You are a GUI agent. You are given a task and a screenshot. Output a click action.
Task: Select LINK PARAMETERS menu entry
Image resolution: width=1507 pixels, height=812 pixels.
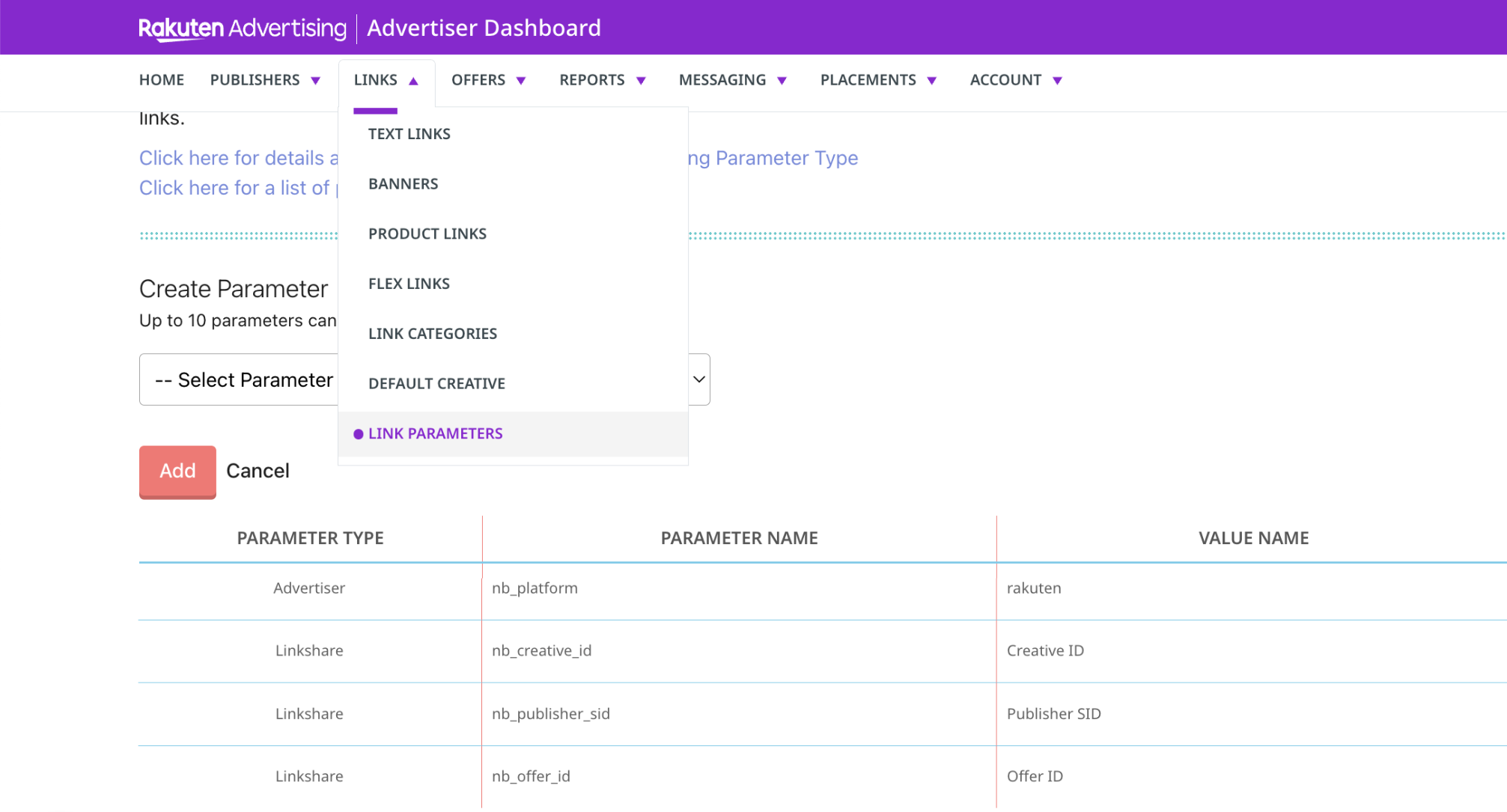513,434
